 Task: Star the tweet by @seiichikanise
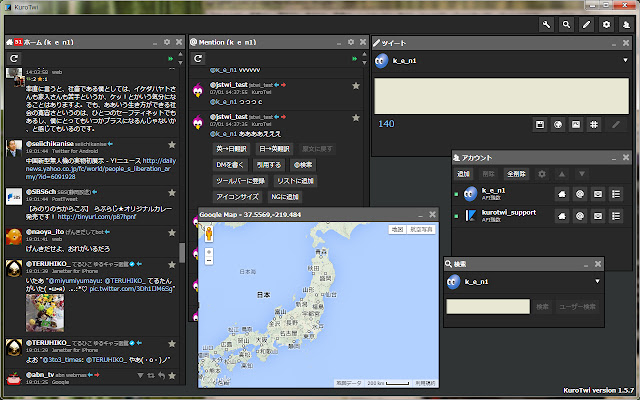[x=173, y=145]
